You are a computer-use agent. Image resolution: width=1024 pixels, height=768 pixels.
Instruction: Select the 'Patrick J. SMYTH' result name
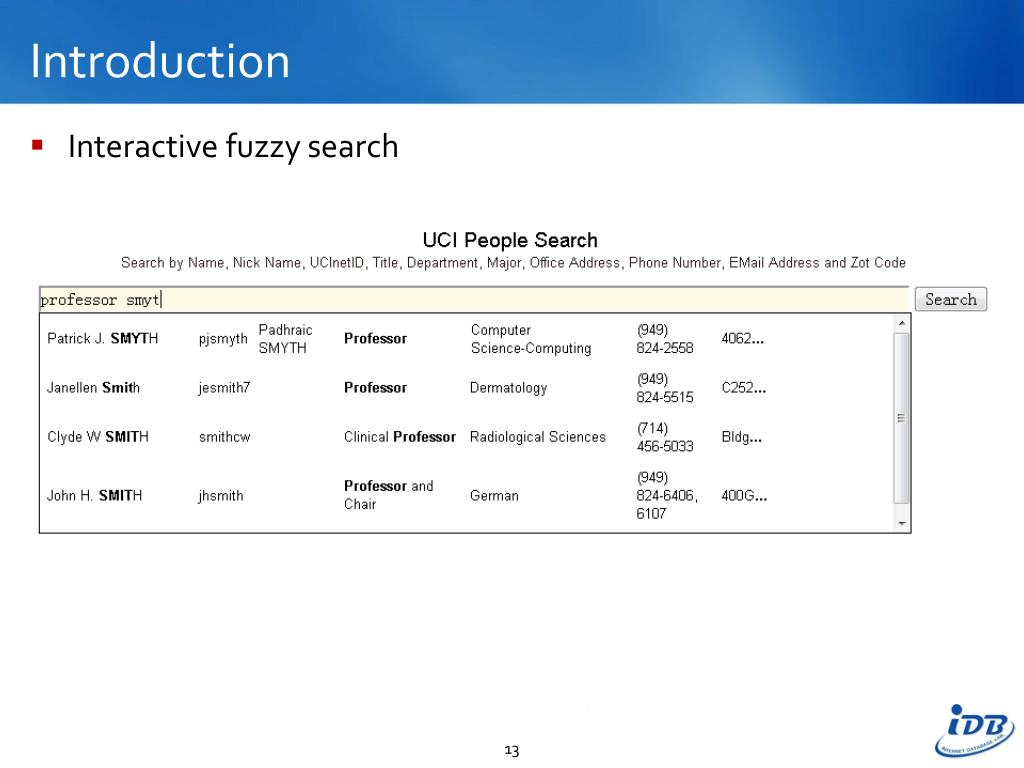click(103, 338)
